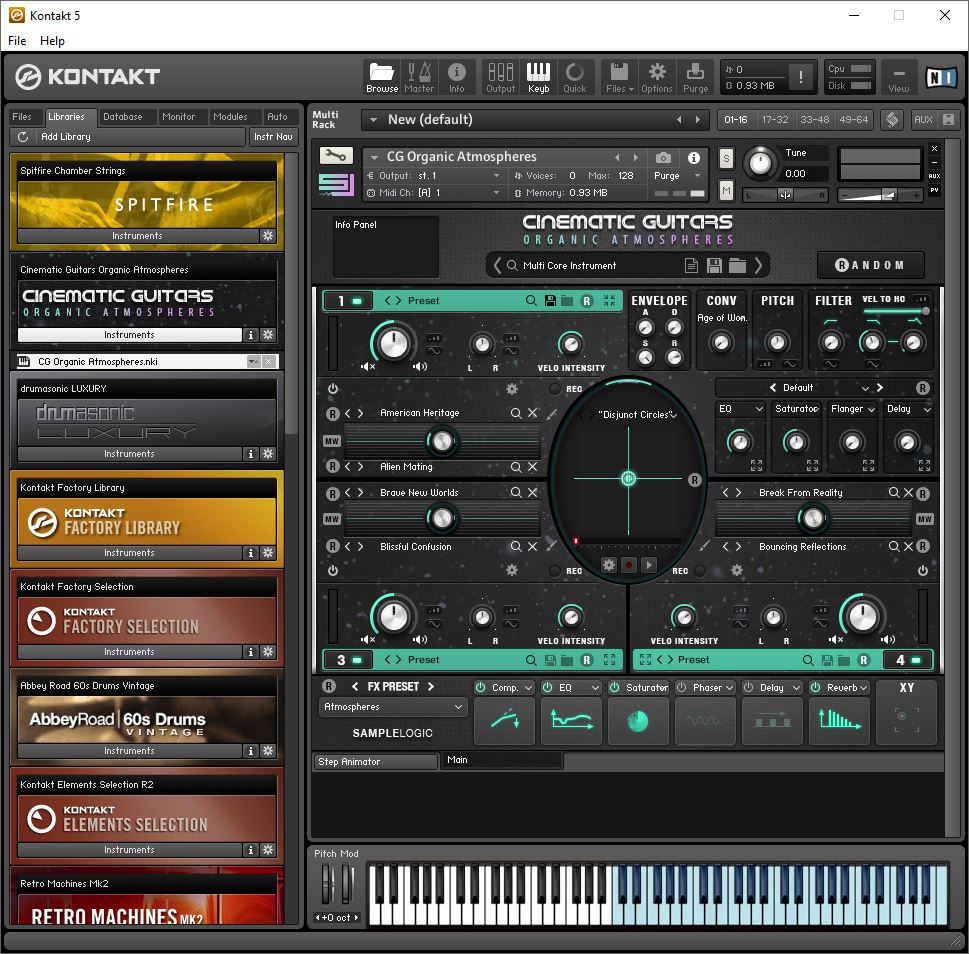Toggle core 1 enable switch
Screen dimensions: 969x954
[x=357, y=301]
